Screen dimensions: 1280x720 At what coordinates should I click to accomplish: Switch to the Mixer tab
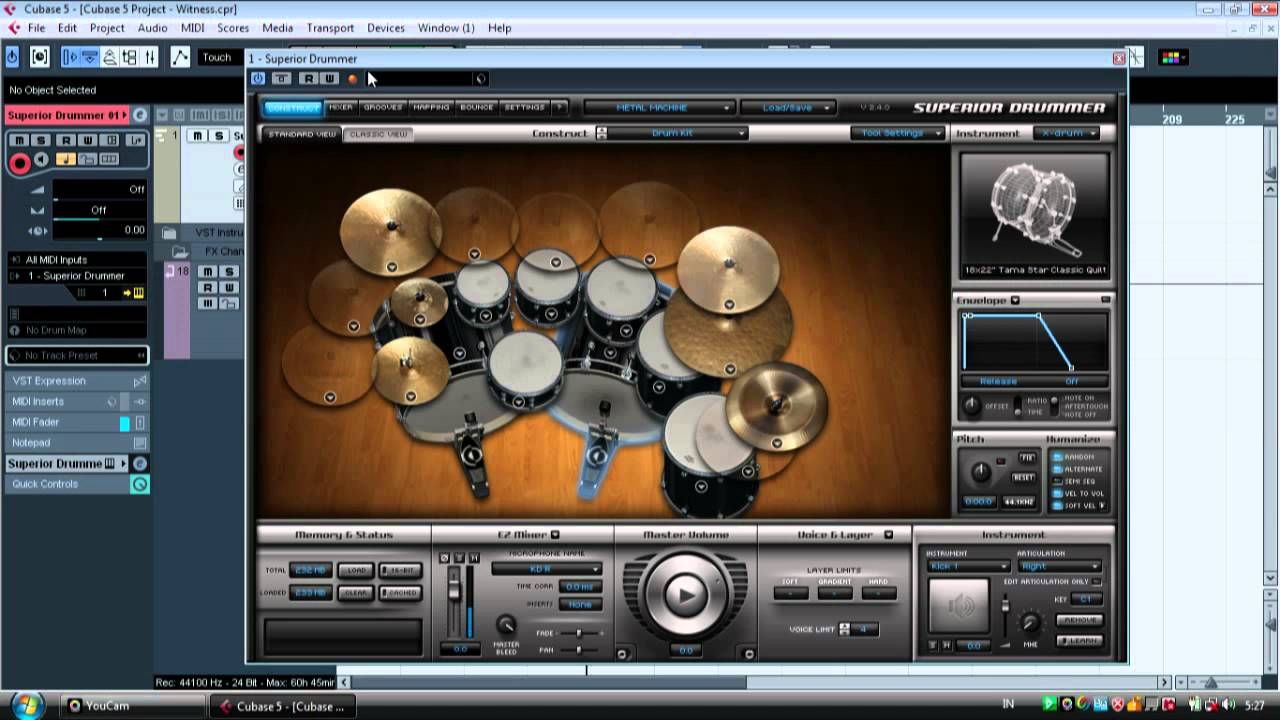point(341,107)
